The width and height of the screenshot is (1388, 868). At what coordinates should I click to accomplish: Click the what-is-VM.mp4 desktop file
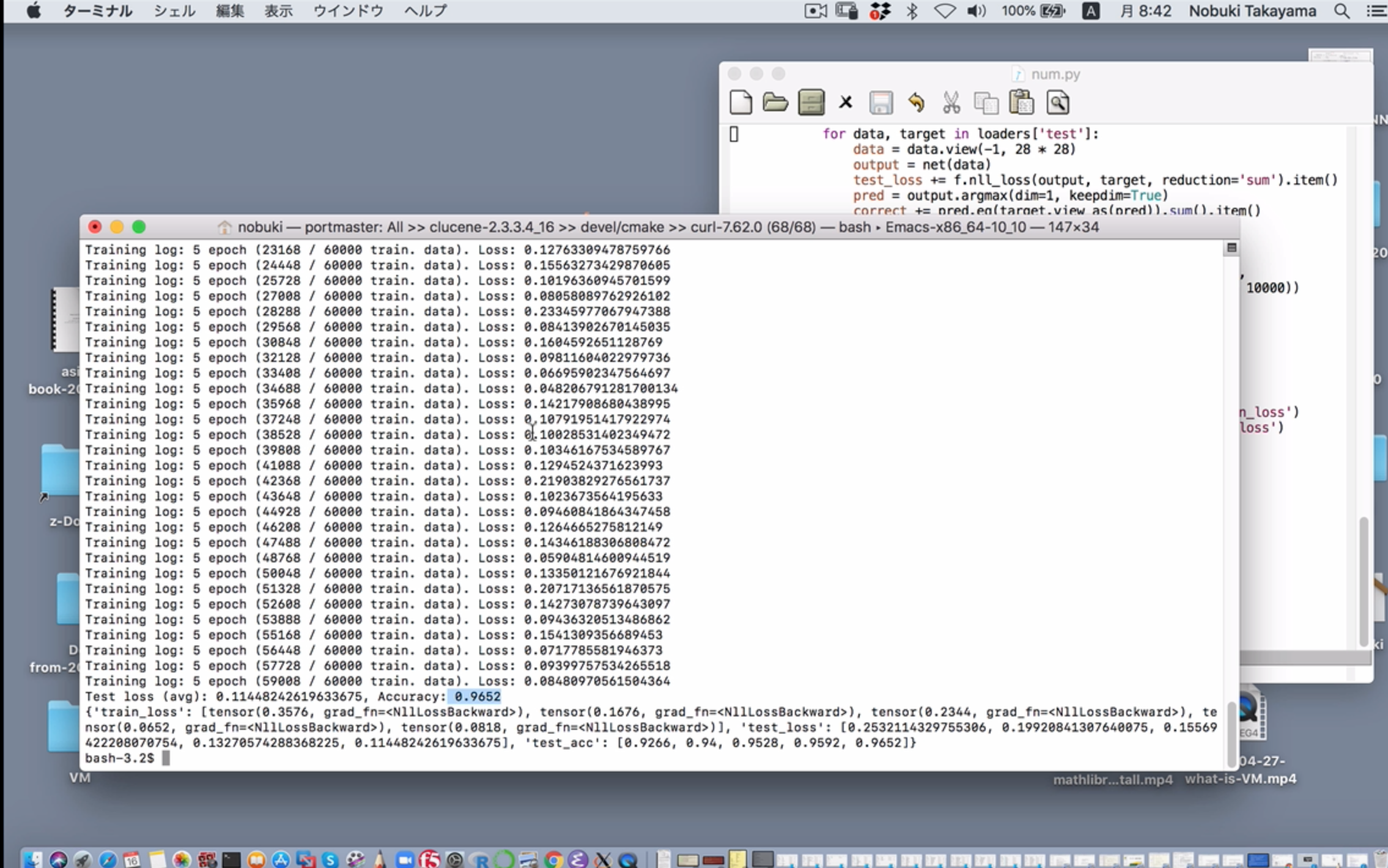1241,779
